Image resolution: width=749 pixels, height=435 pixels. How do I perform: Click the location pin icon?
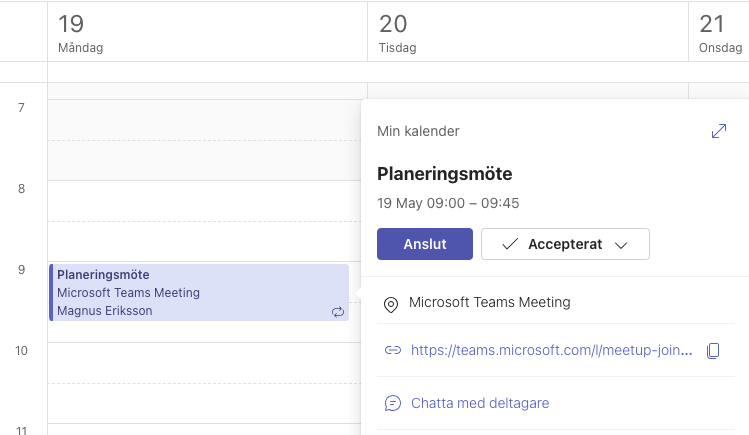coord(391,305)
